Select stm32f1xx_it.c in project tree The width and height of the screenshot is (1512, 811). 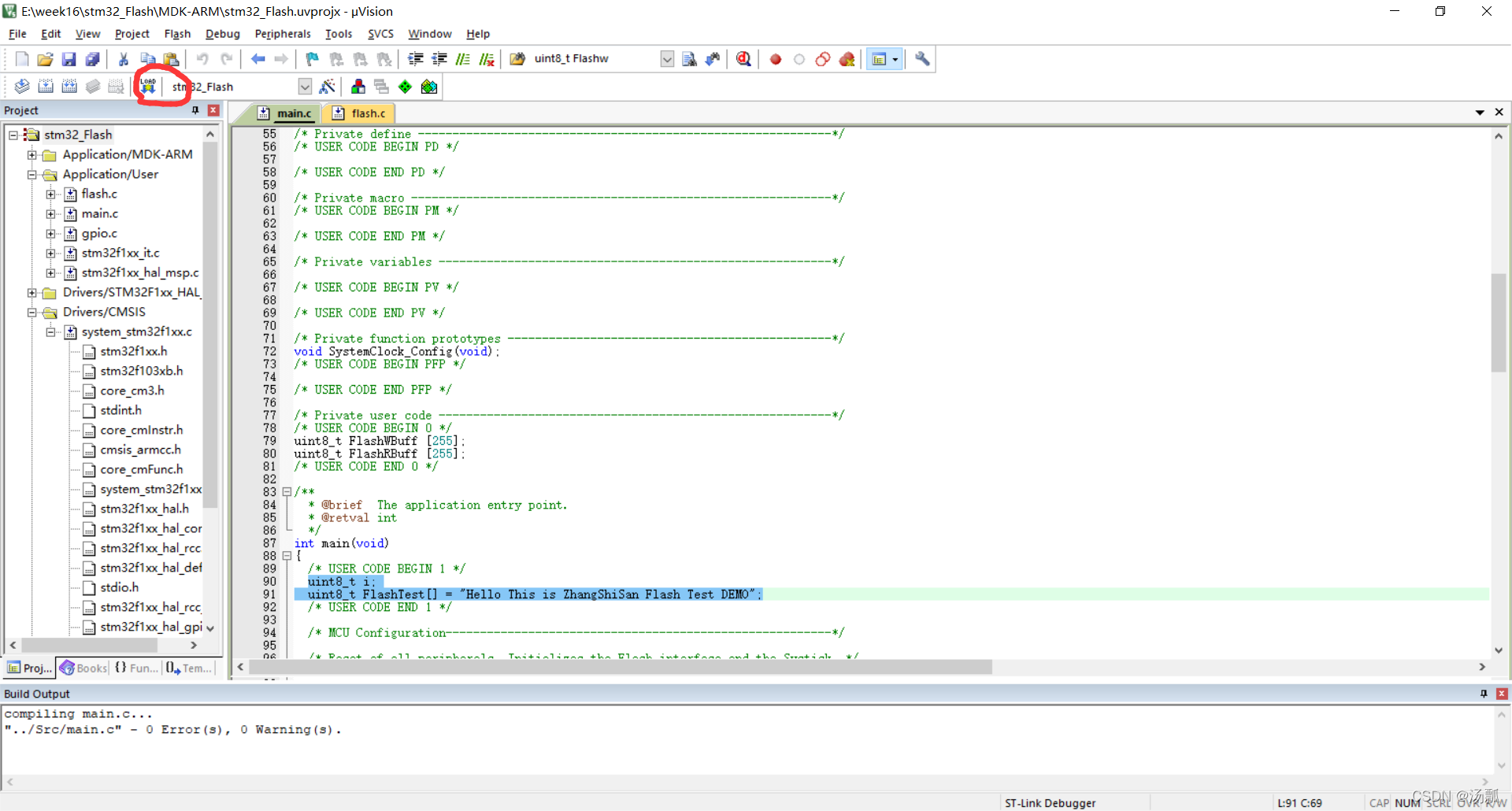(x=120, y=253)
